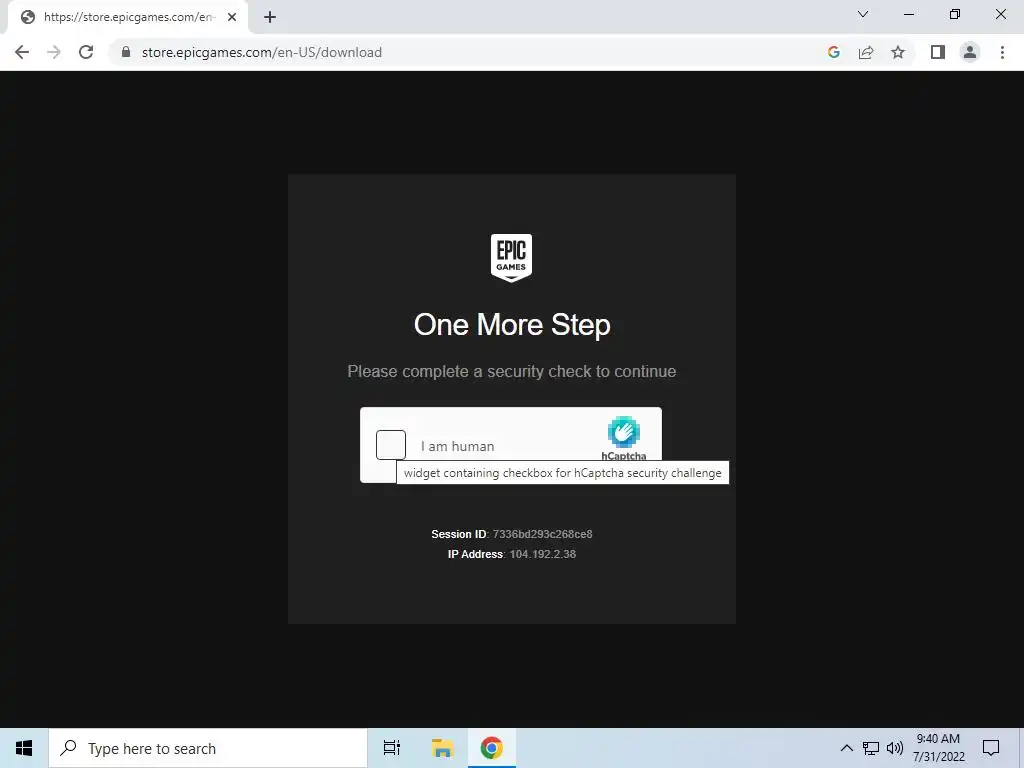
Task: Restore down the Chrome window
Action: point(955,14)
